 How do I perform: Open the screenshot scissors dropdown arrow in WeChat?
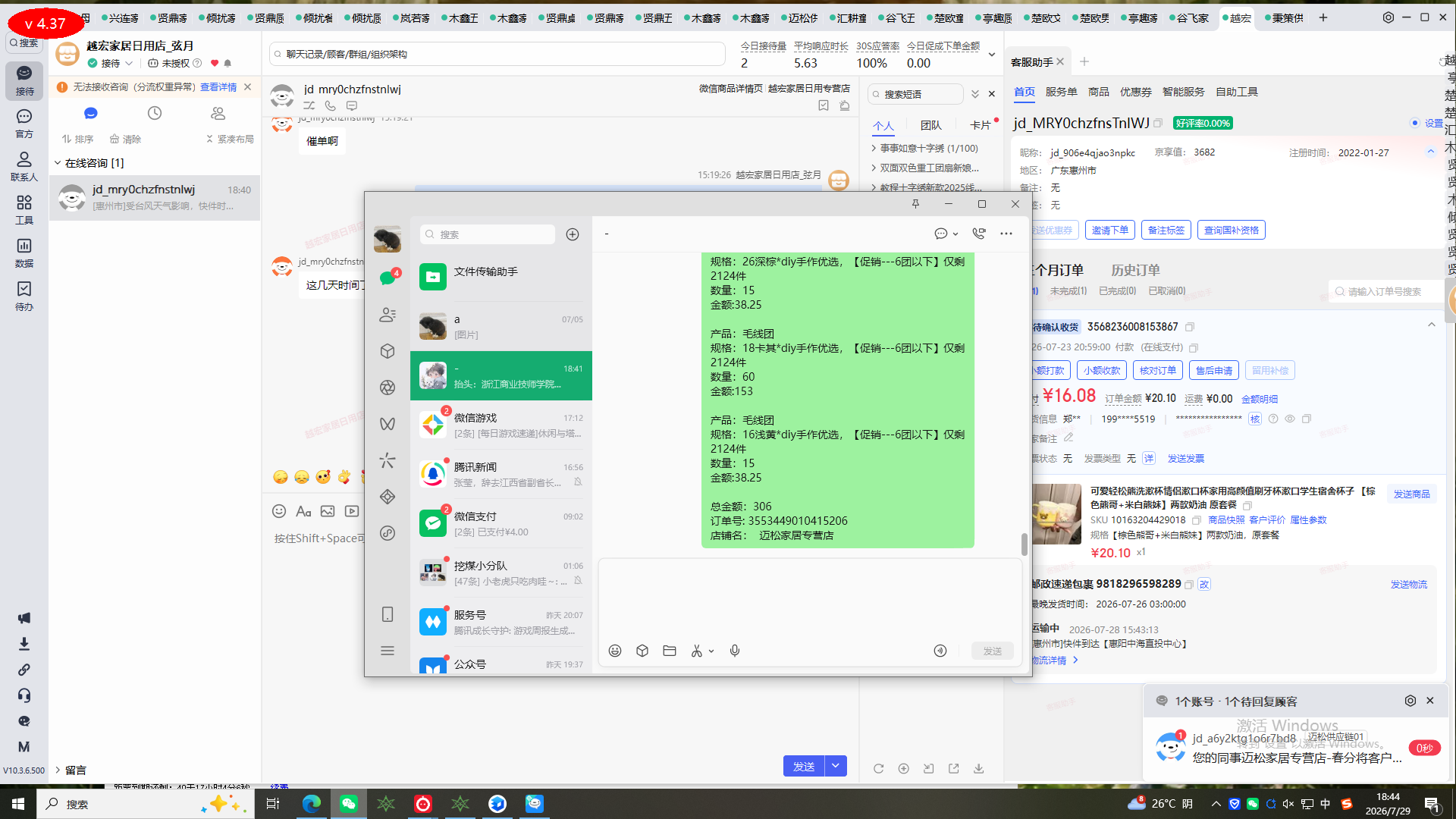click(711, 651)
